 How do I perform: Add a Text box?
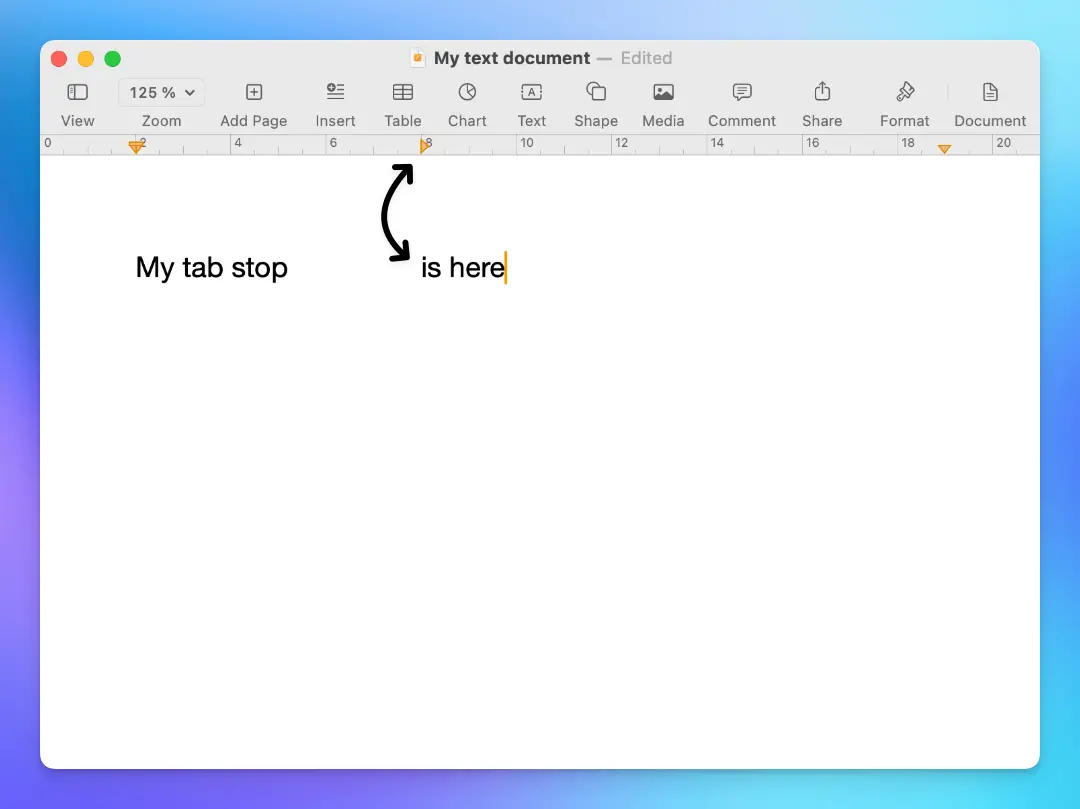coord(531,99)
